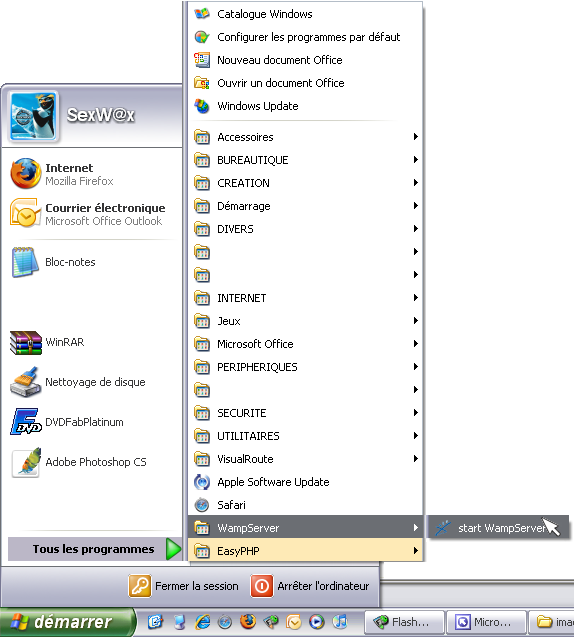Click Arrêter l'ordinateur text

click(323, 586)
